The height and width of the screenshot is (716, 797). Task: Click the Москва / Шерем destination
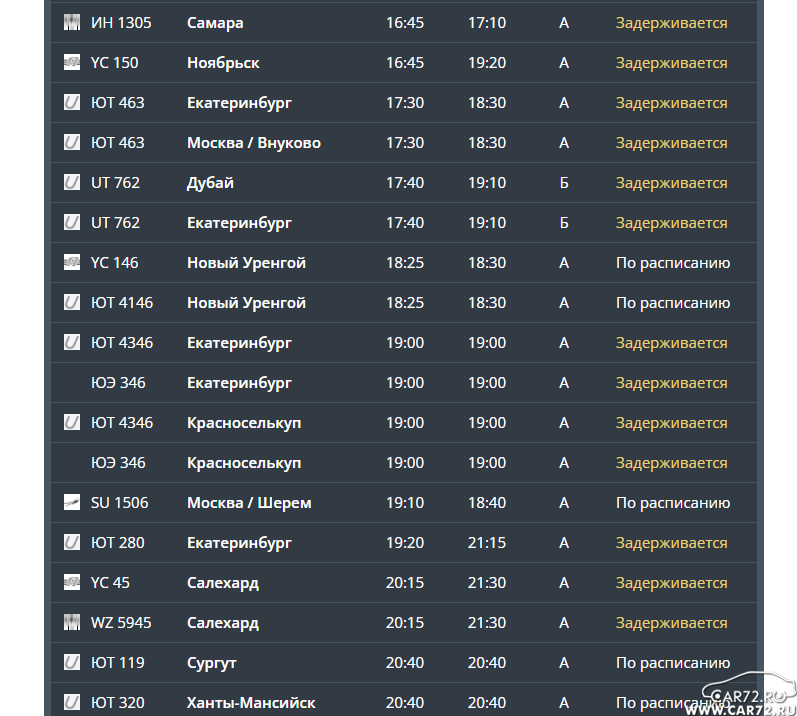(x=249, y=503)
